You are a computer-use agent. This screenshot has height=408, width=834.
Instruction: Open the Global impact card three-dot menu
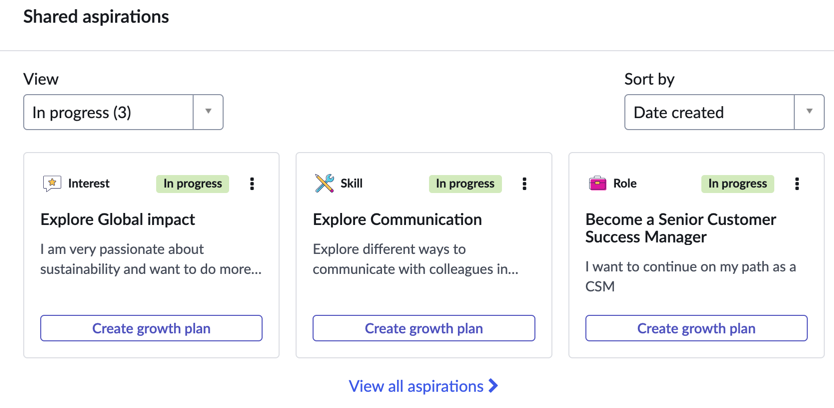coord(252,184)
